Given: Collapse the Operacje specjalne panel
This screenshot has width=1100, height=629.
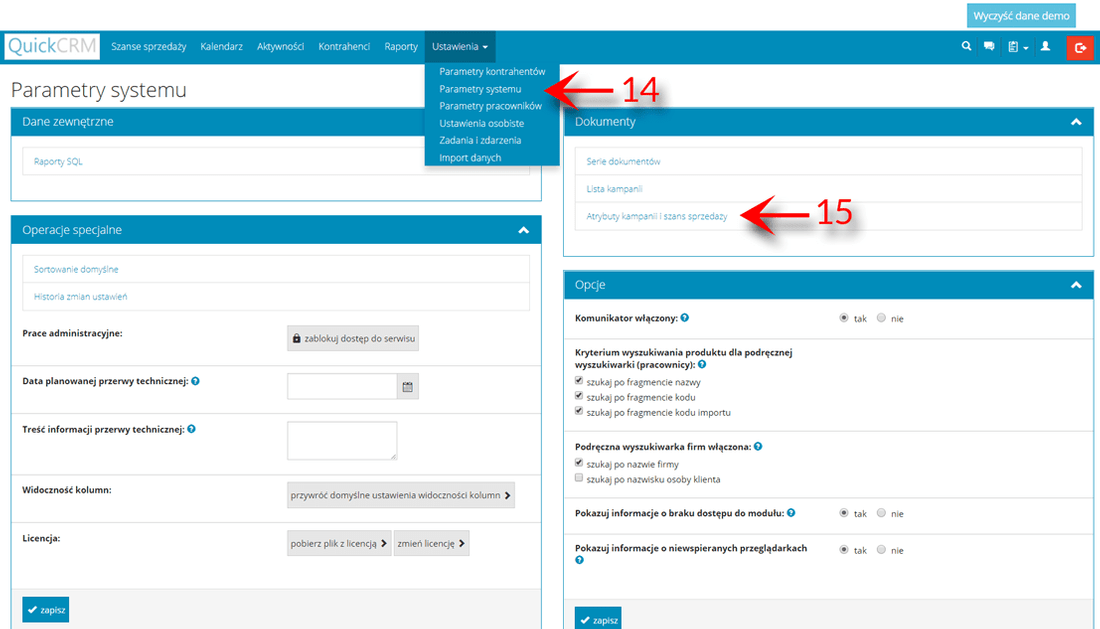Looking at the screenshot, I should (x=523, y=230).
